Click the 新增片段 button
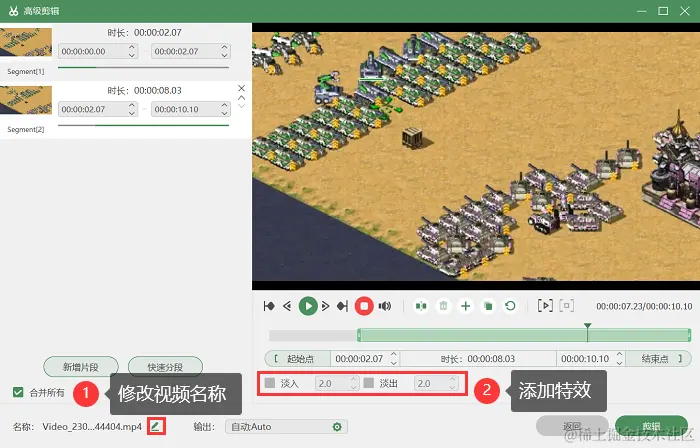This screenshot has height=448, width=700. pyautogui.click(x=81, y=367)
